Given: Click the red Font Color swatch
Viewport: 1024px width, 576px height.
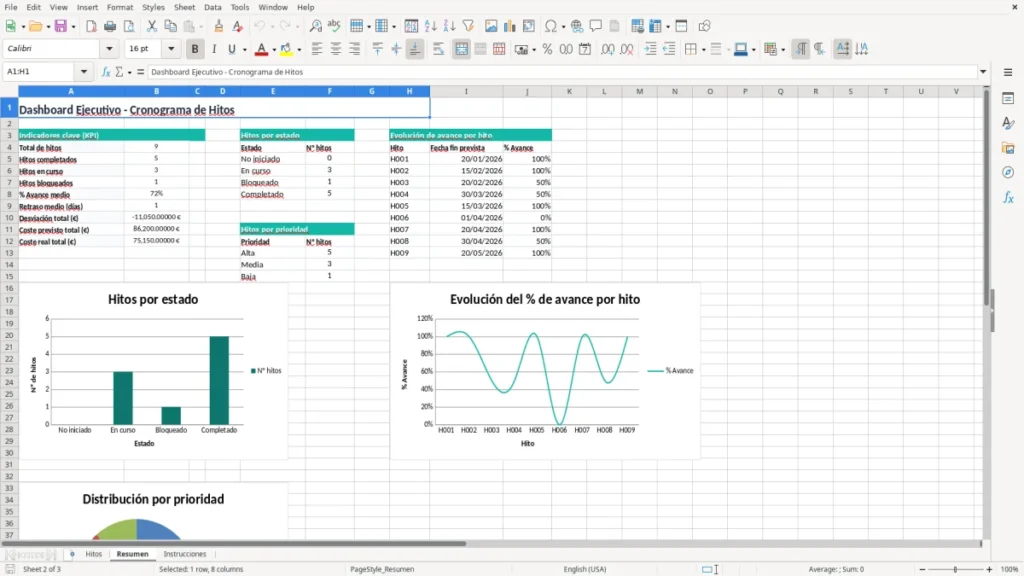Looking at the screenshot, I should 261,49.
